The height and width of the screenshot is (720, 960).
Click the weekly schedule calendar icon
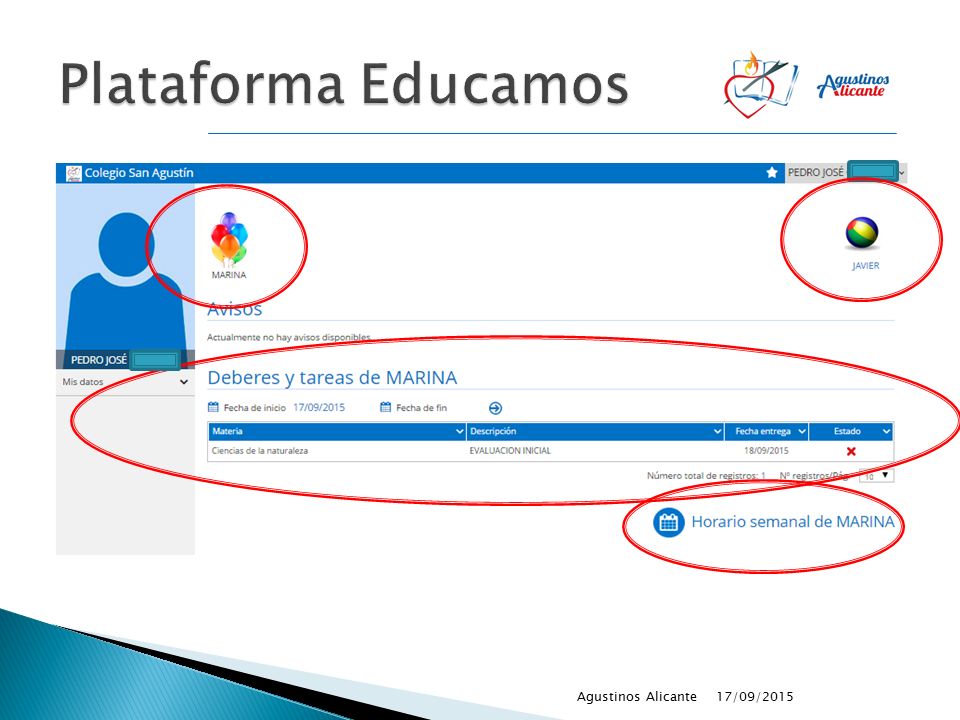669,522
